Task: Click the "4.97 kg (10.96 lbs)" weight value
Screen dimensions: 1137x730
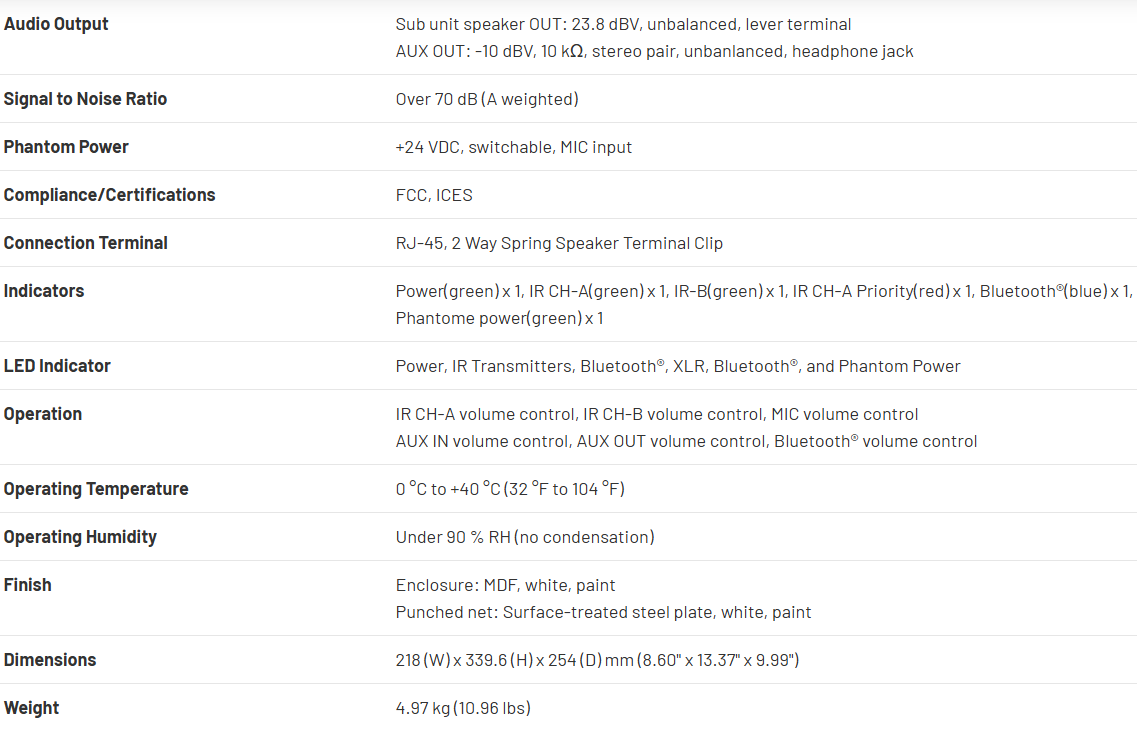Action: [x=463, y=708]
